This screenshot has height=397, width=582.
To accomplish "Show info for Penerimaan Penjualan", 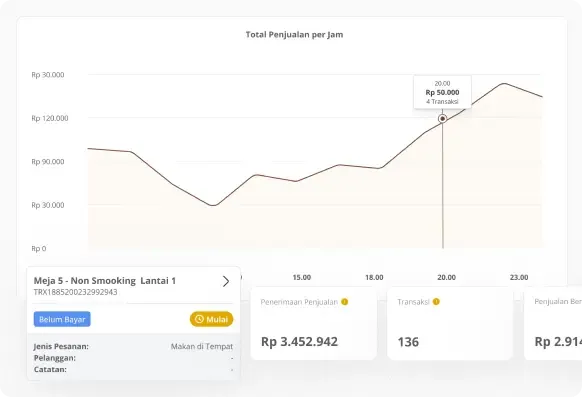I will 344,302.
